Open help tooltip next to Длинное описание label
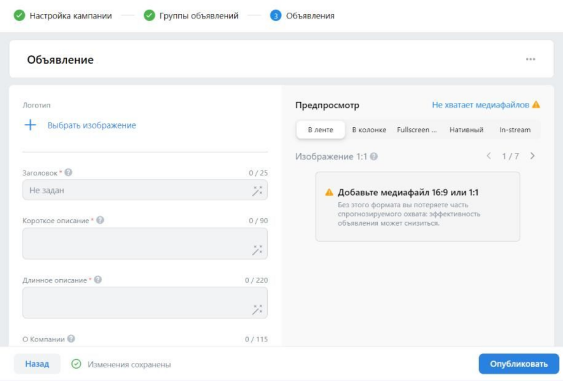Image resolution: width=563 pixels, height=381 pixels. tap(98, 279)
